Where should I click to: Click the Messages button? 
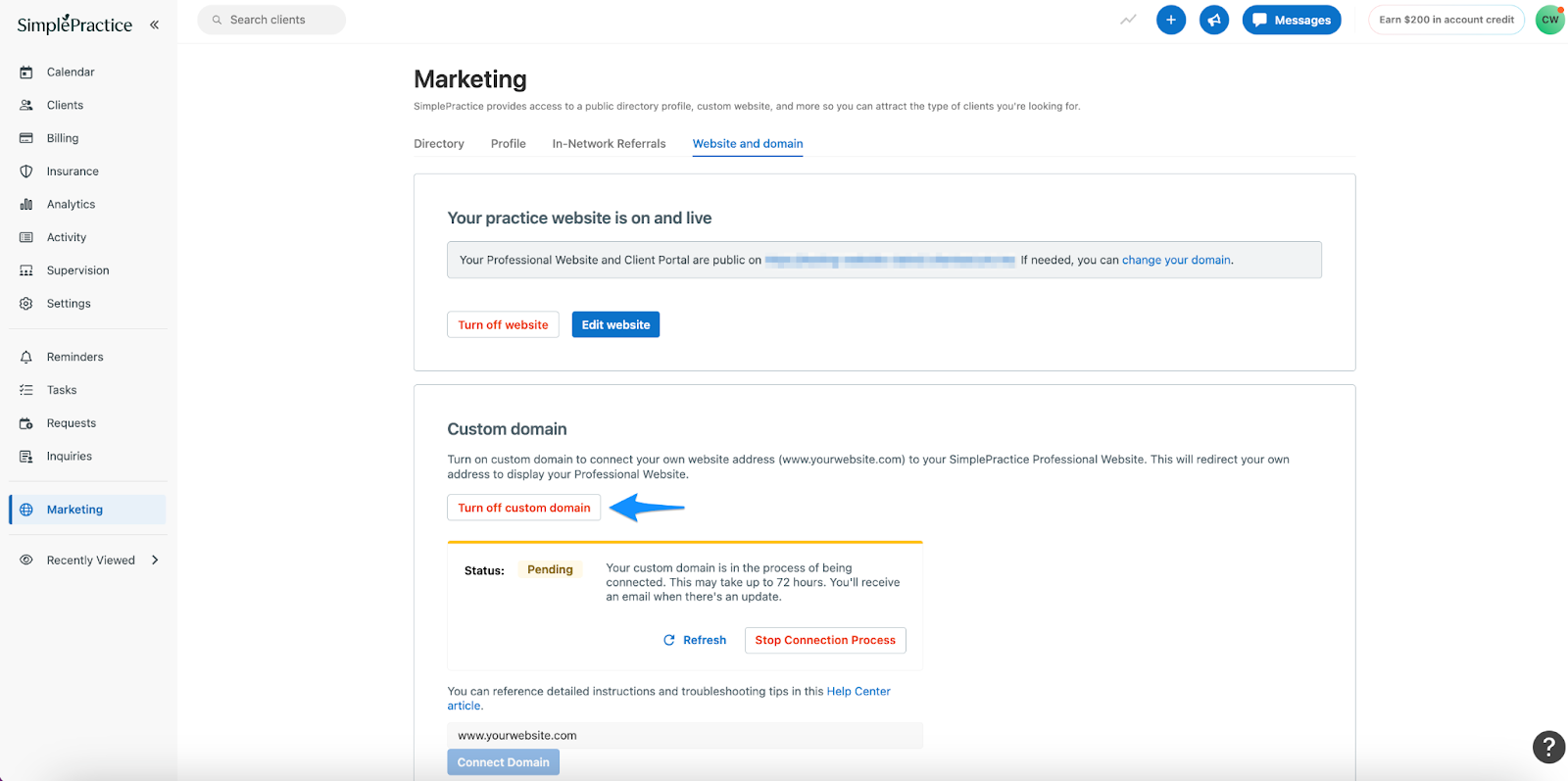(1292, 20)
